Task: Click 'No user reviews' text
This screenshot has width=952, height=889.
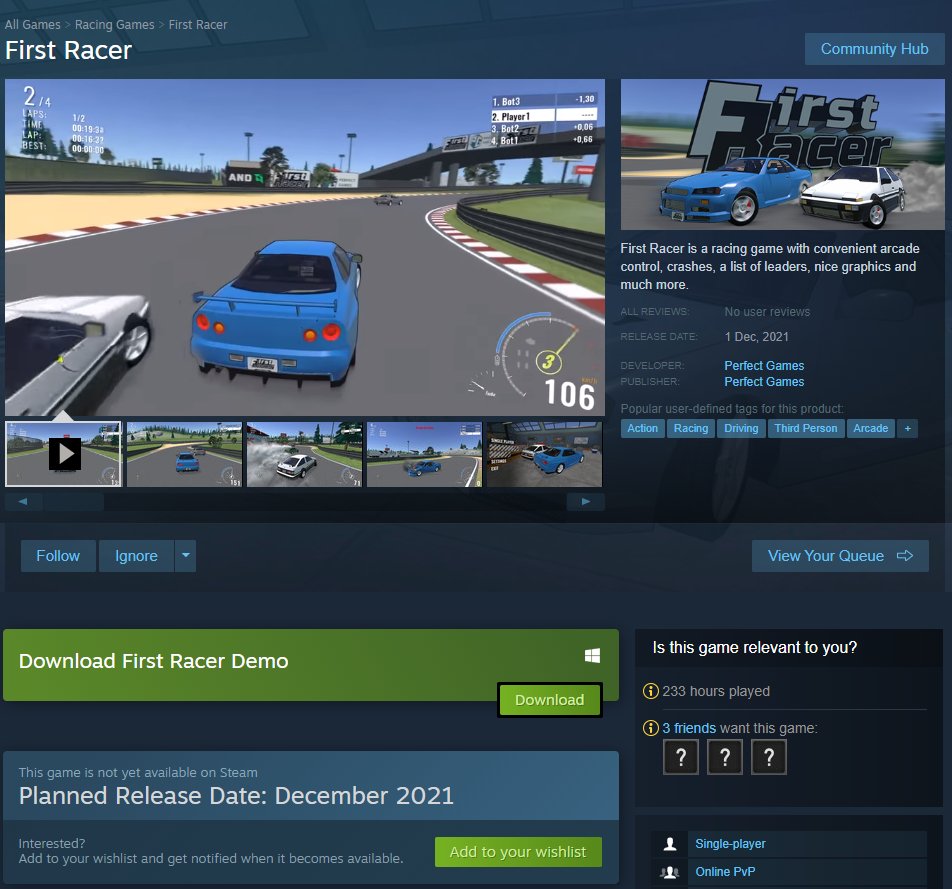Action: pos(767,312)
